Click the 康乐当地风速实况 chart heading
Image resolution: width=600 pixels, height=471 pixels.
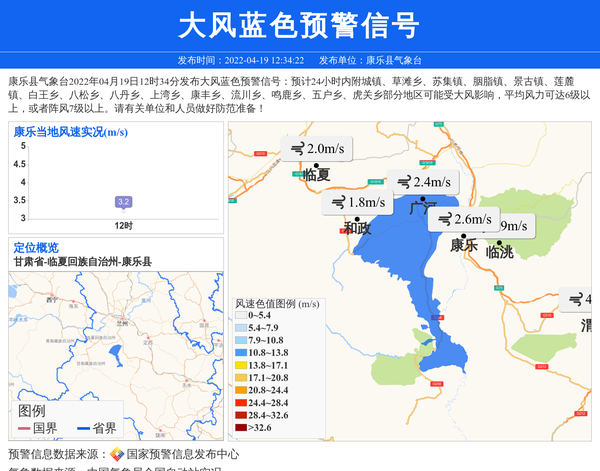coord(70,131)
